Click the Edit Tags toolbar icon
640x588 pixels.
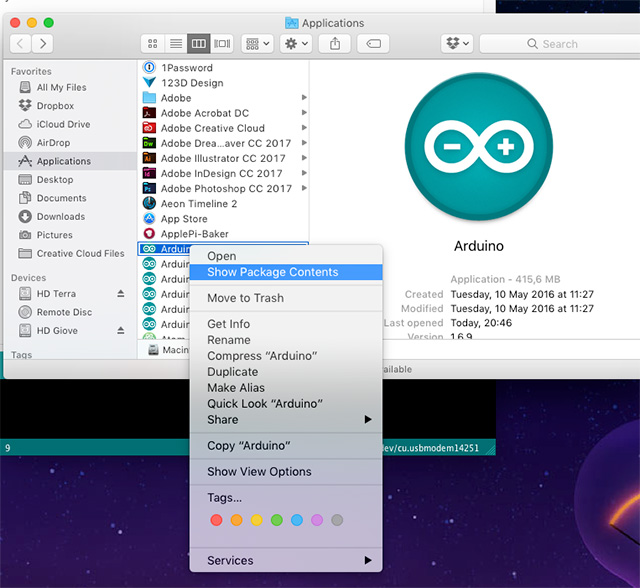372,44
